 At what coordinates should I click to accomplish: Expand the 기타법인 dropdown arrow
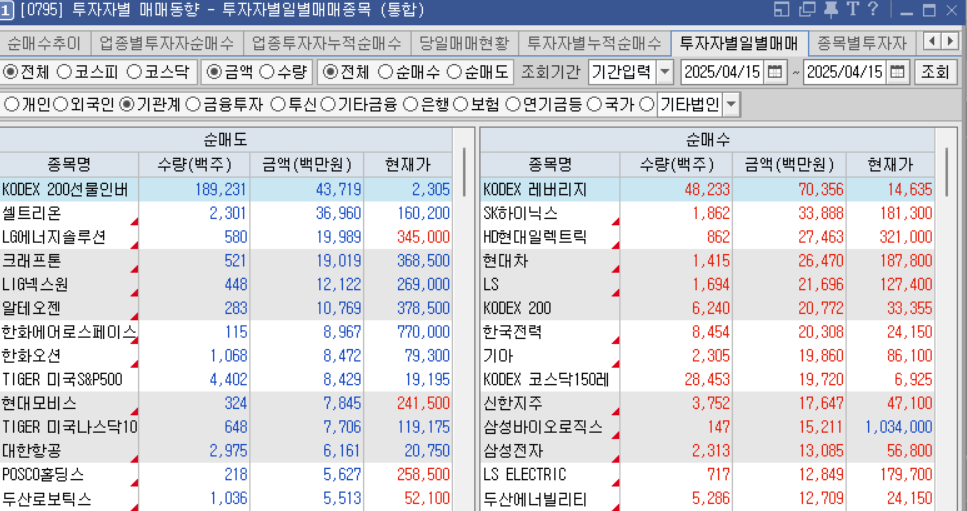coord(731,105)
